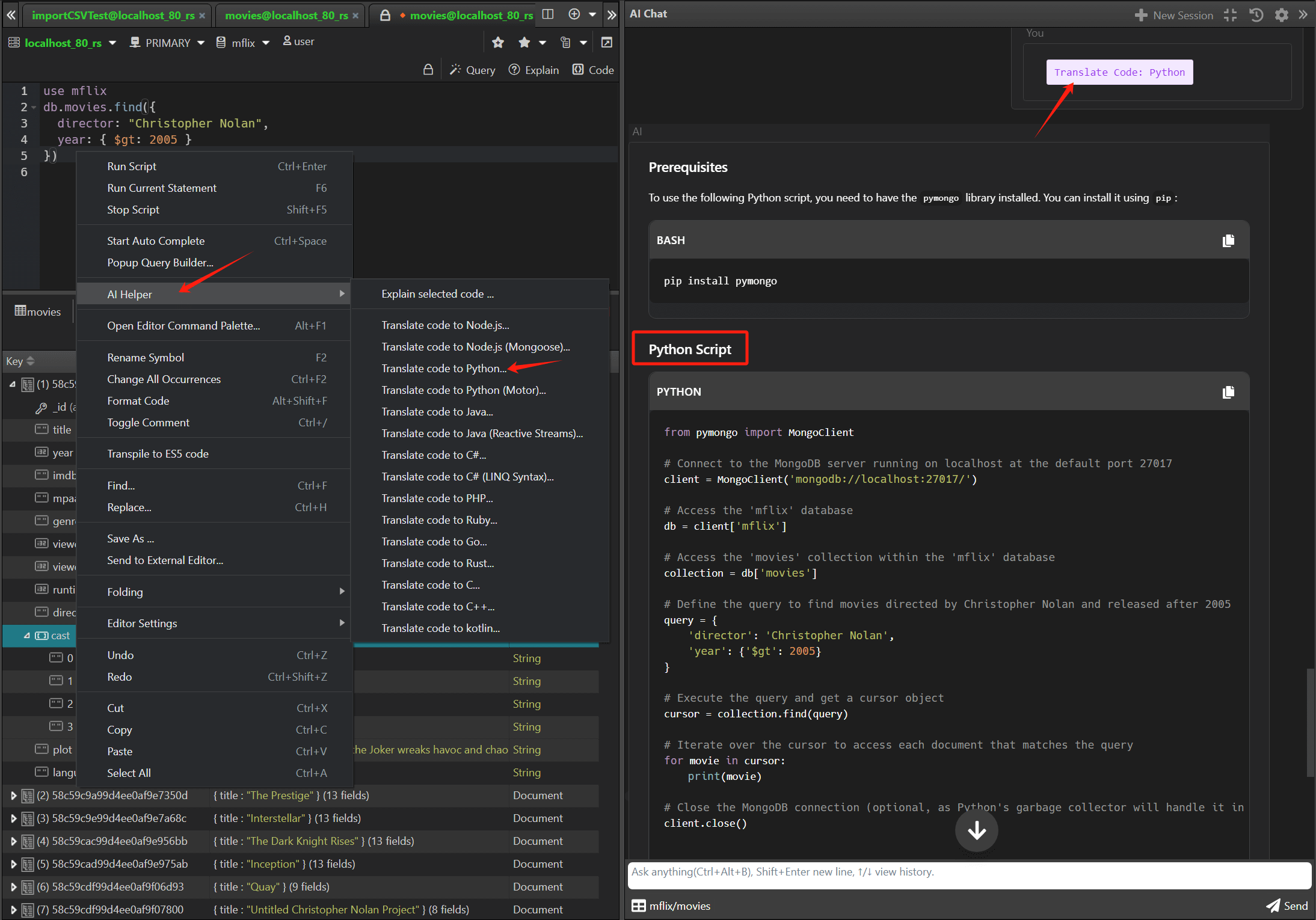Click the add new tab plus icon

[574, 14]
